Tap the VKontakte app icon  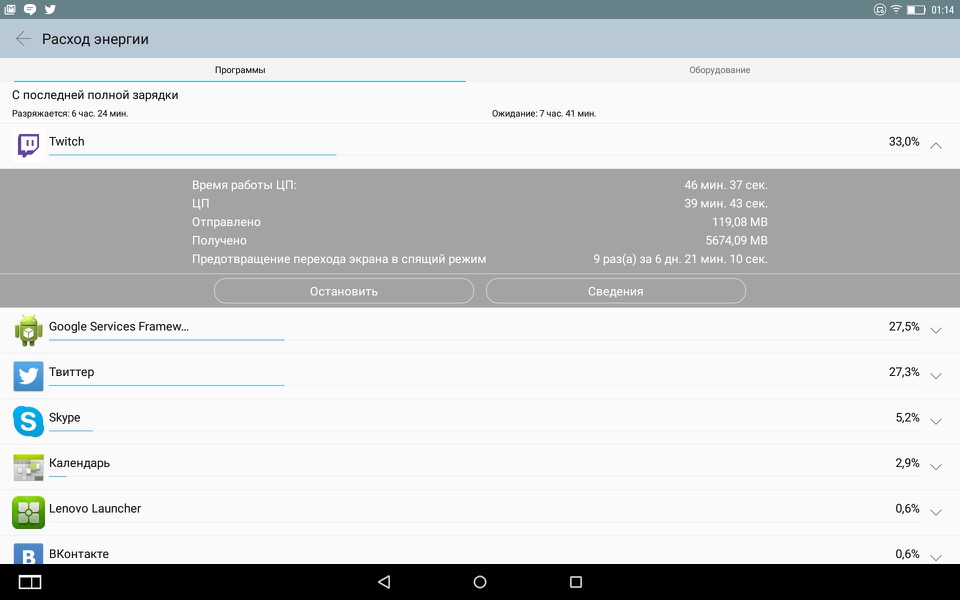point(28,554)
